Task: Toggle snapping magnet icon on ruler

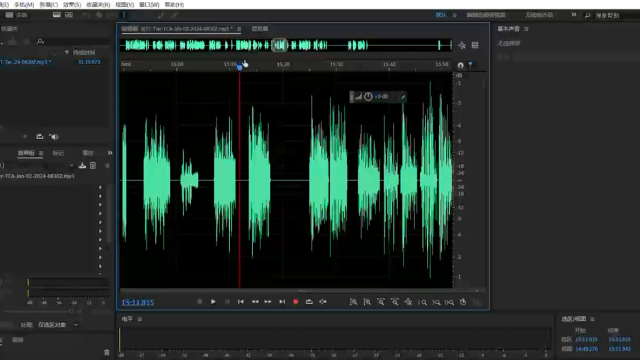Action: click(460, 65)
